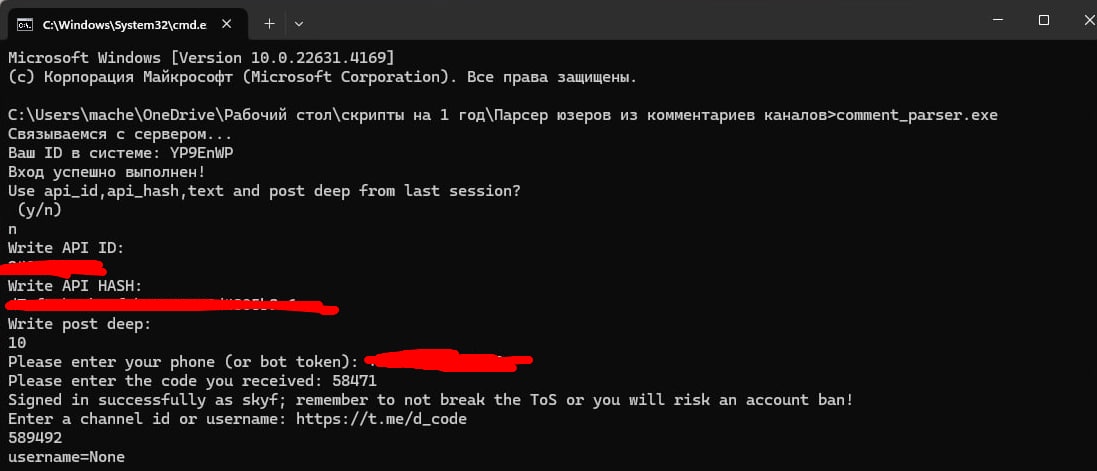The width and height of the screenshot is (1097, 471).
Task: Click the redacted phone number entry
Action: [x=448, y=360]
